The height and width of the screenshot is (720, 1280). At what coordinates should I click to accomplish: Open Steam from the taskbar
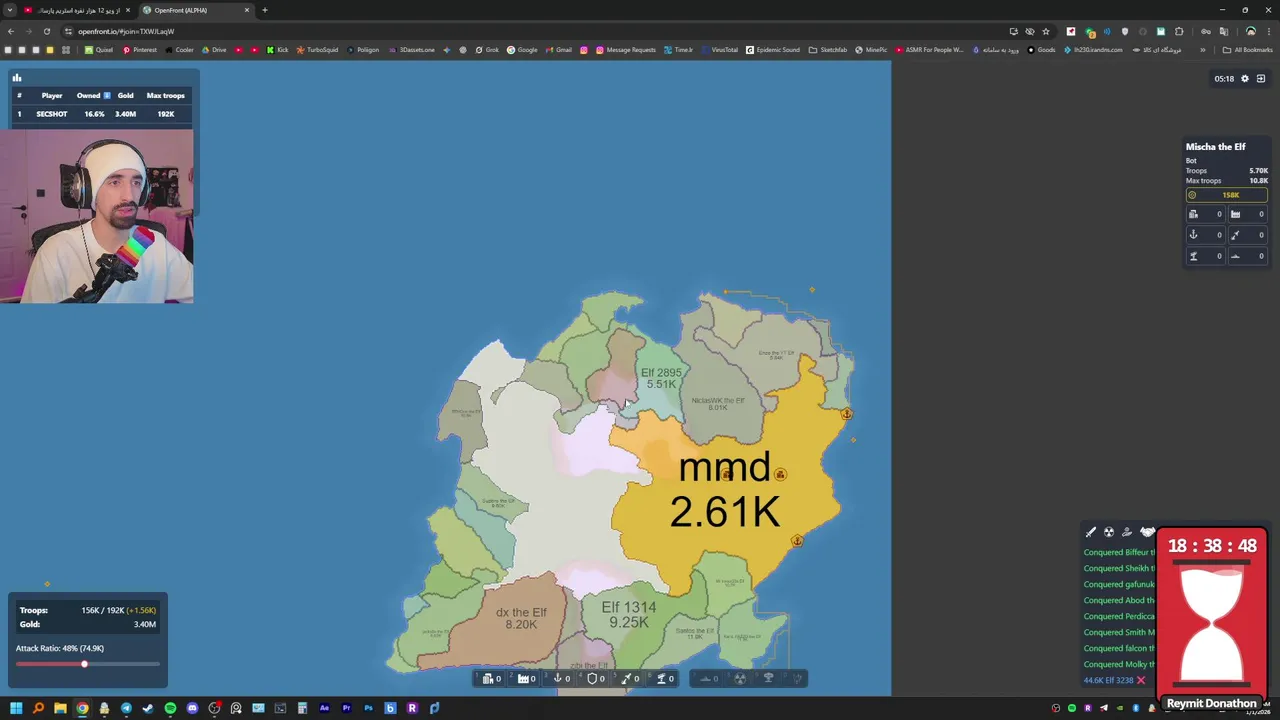coord(148,708)
